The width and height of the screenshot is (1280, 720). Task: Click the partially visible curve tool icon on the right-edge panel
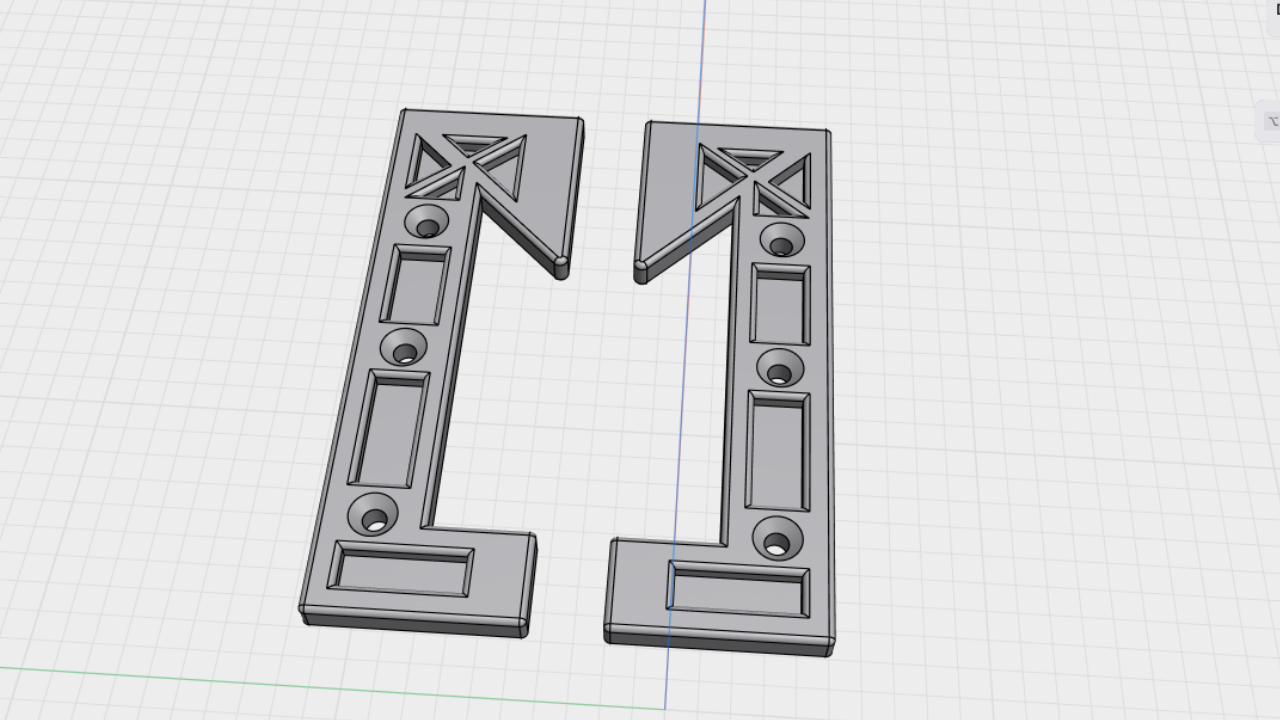1271,123
